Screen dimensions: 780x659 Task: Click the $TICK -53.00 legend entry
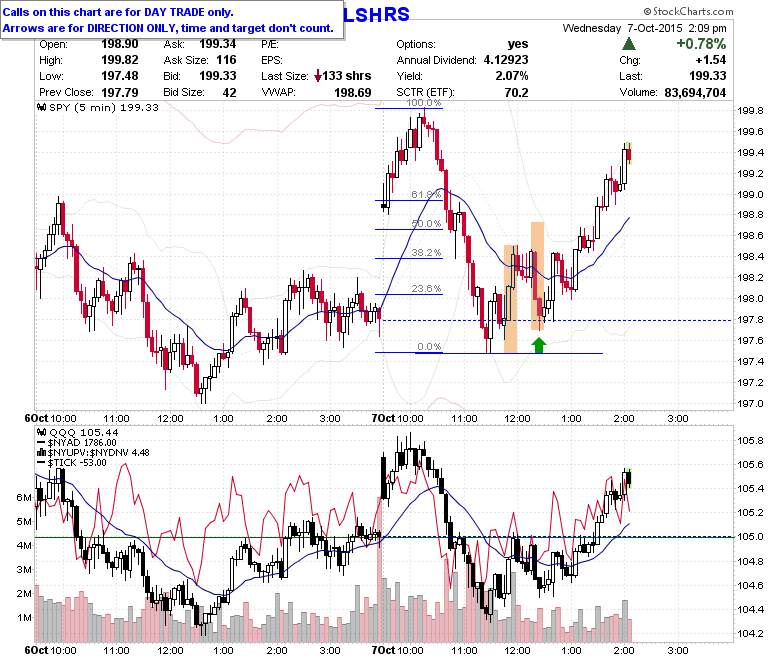(x=77, y=463)
